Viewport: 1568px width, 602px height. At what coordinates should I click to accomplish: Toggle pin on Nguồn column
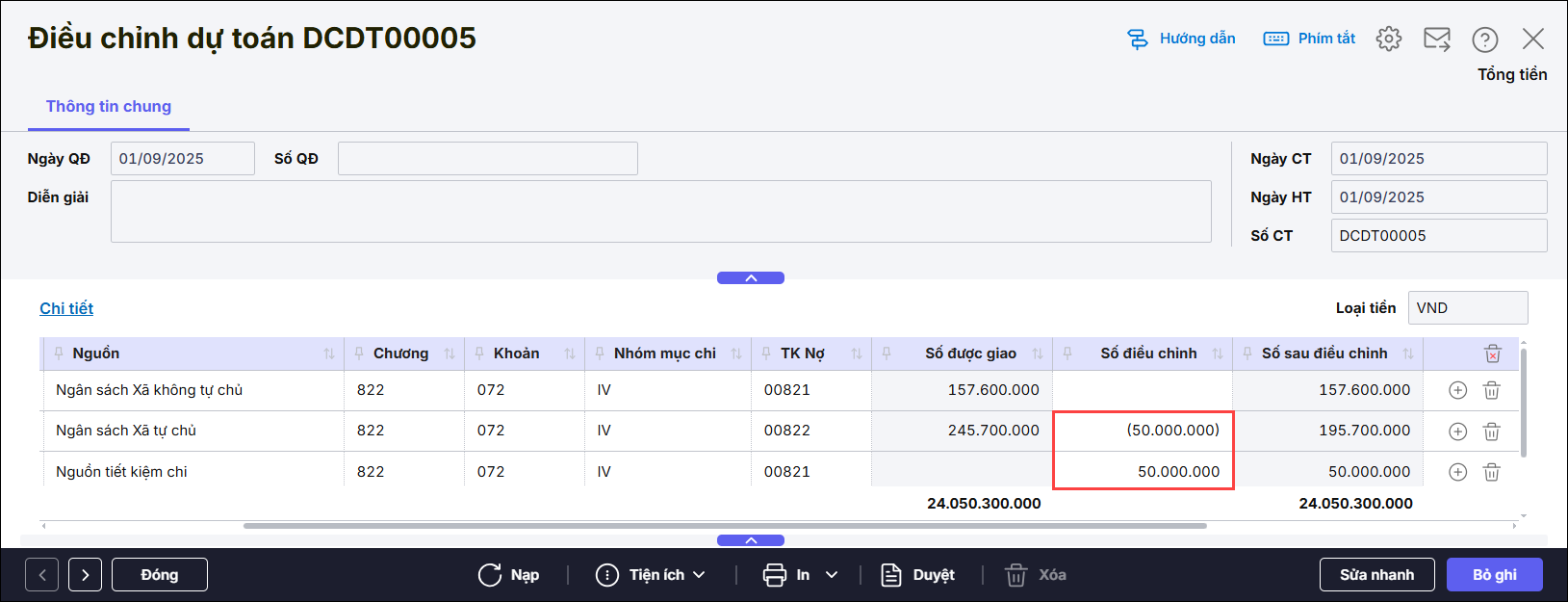point(59,353)
